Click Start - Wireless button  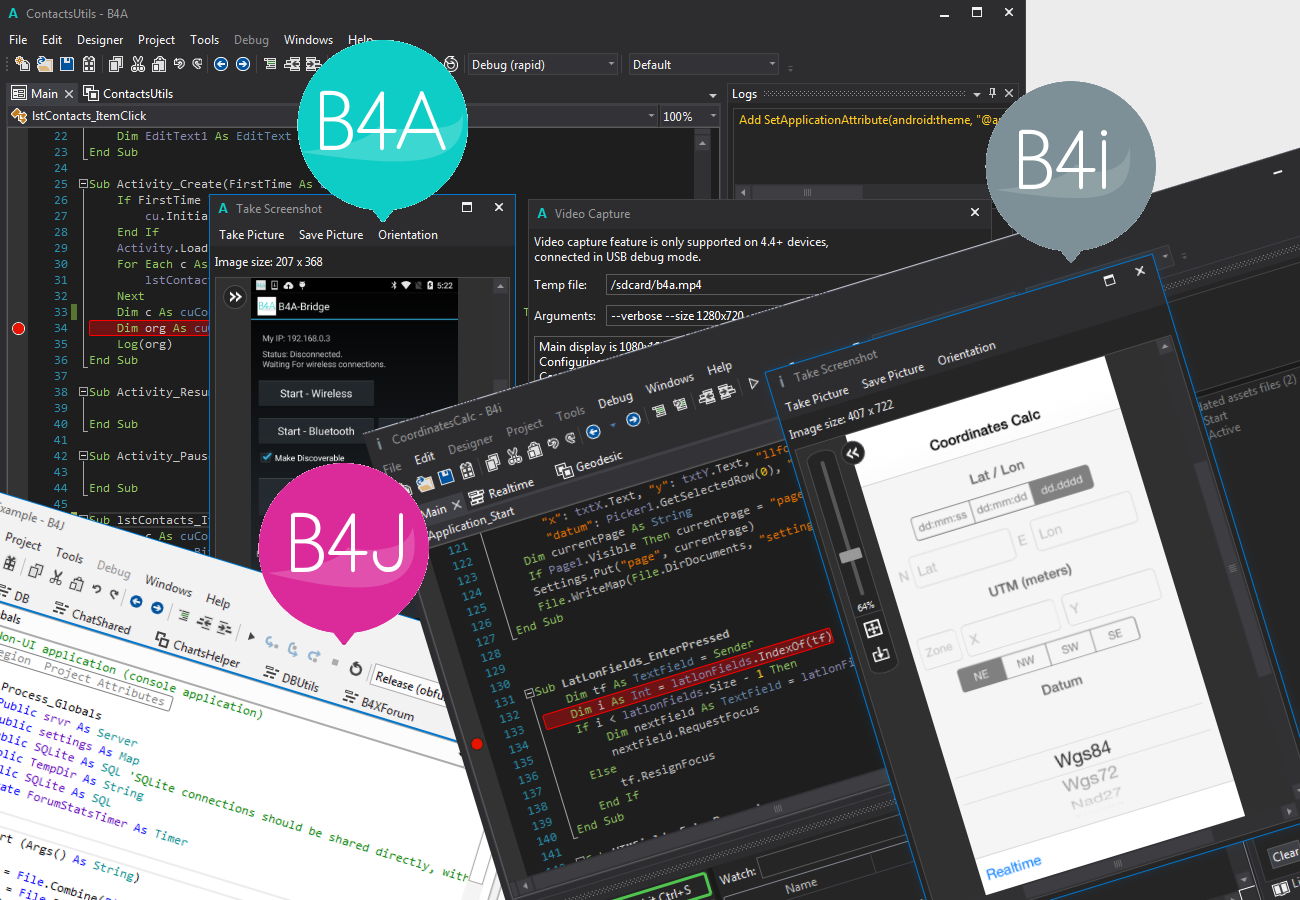pyautogui.click(x=316, y=393)
